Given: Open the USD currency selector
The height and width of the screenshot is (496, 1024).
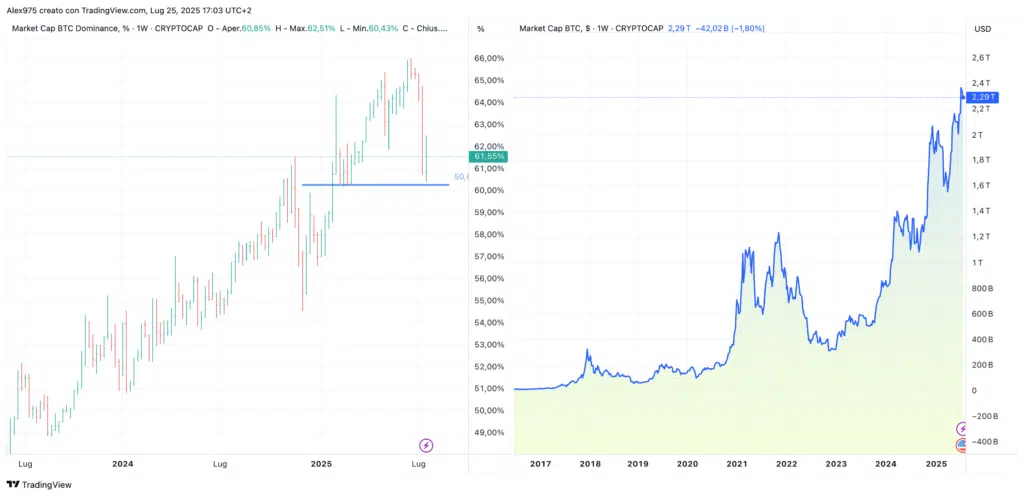Looking at the screenshot, I should tap(982, 29).
